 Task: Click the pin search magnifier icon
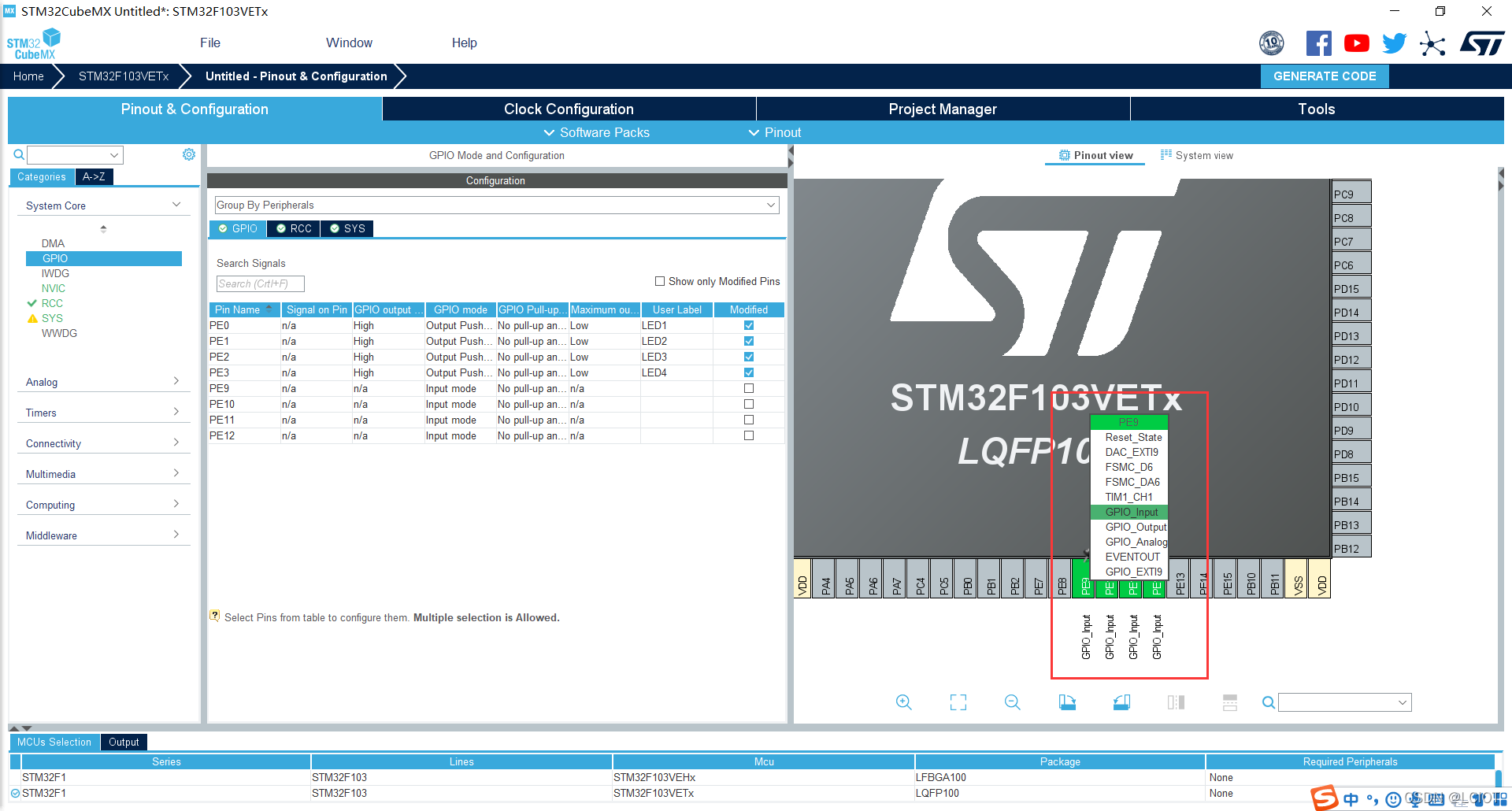(x=1268, y=702)
